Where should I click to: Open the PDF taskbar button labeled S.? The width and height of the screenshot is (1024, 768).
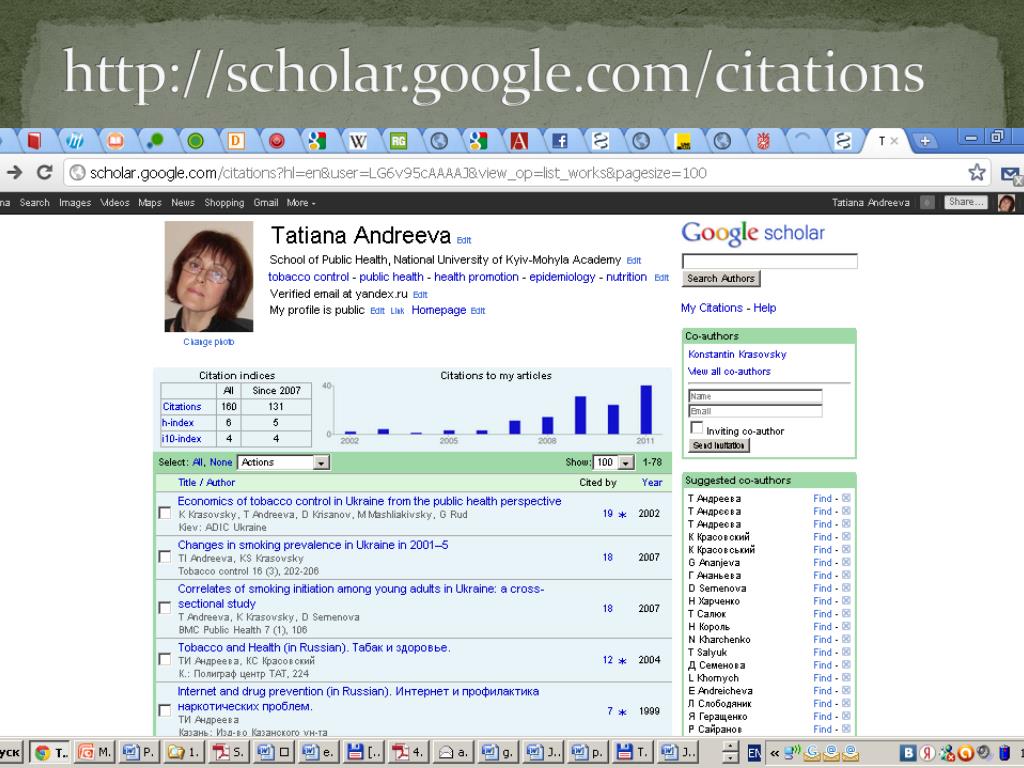(x=229, y=752)
